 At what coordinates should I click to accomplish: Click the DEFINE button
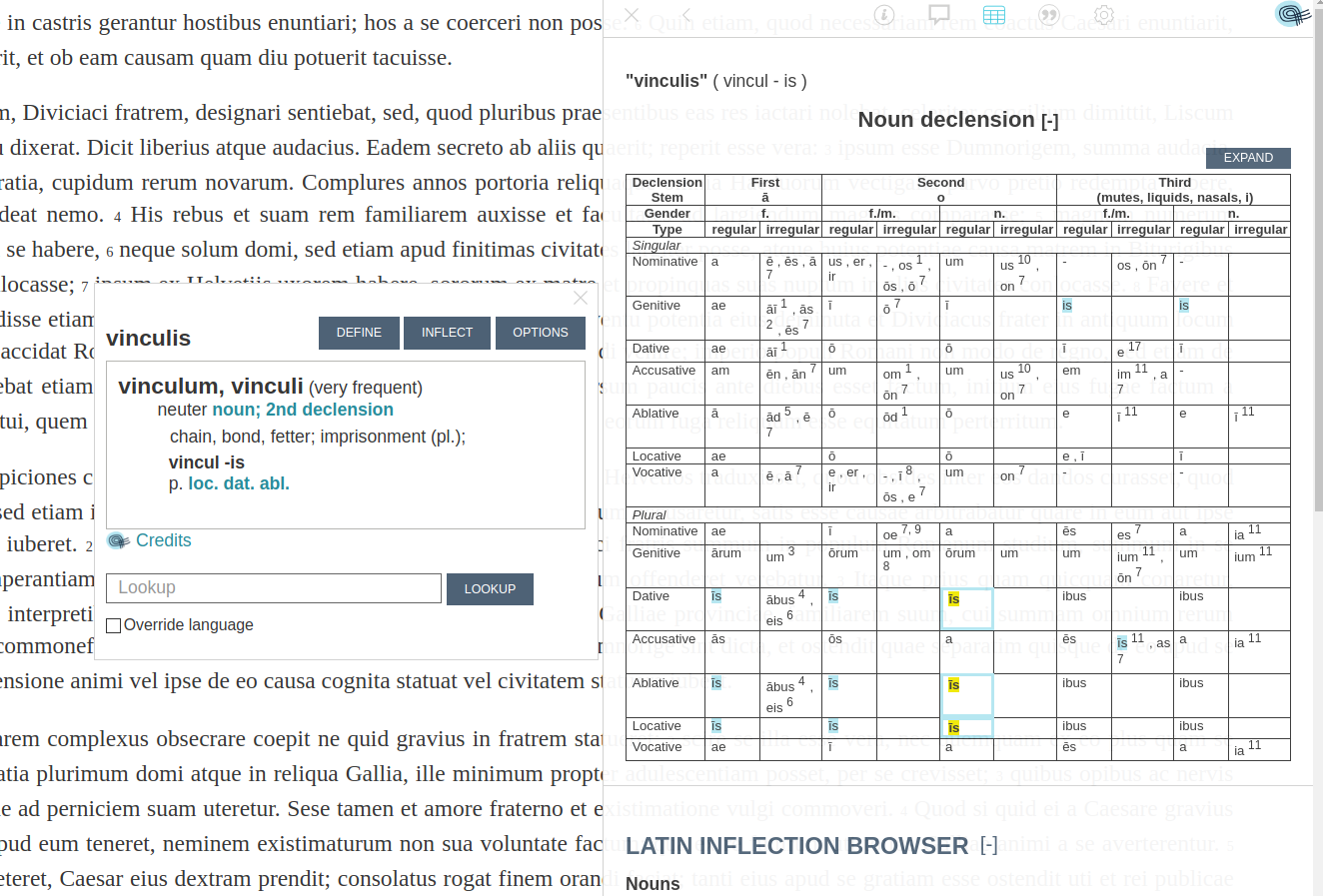[x=359, y=333]
